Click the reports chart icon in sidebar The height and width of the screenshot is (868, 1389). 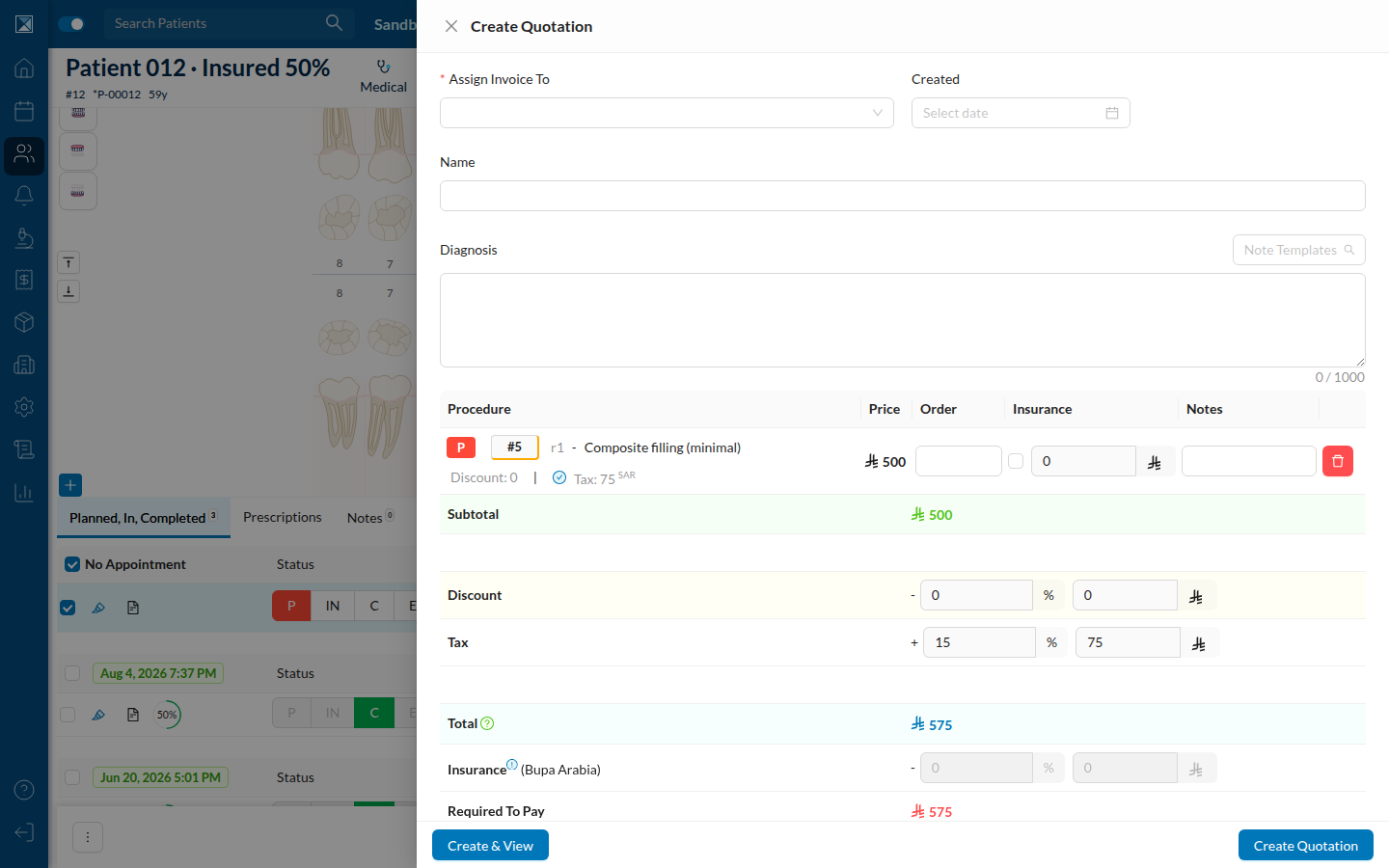(x=24, y=493)
